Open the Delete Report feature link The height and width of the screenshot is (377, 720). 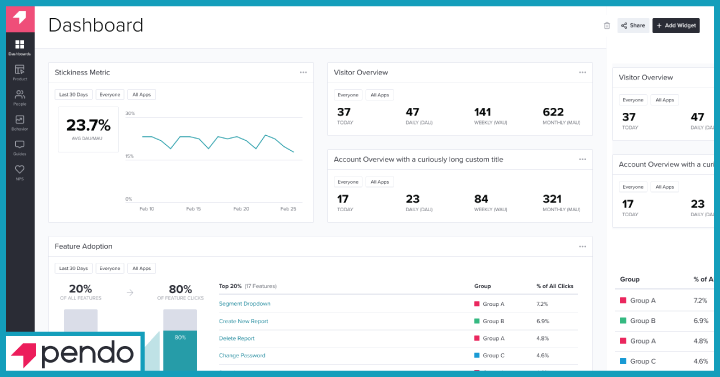[x=236, y=338]
